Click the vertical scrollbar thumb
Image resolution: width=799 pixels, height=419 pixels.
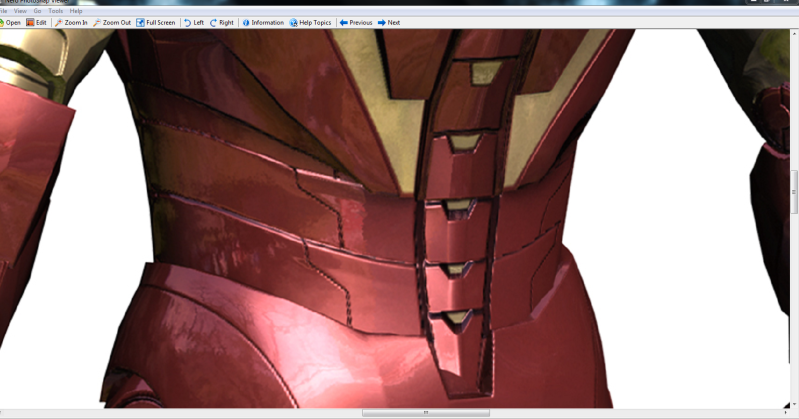794,192
